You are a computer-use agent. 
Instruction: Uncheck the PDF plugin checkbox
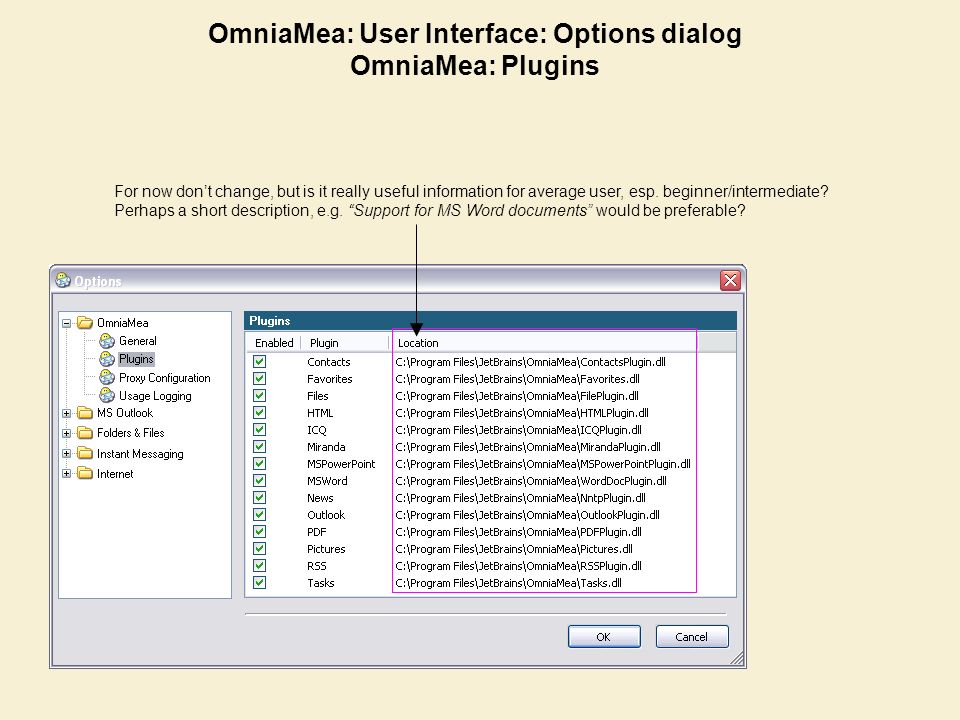[x=260, y=532]
